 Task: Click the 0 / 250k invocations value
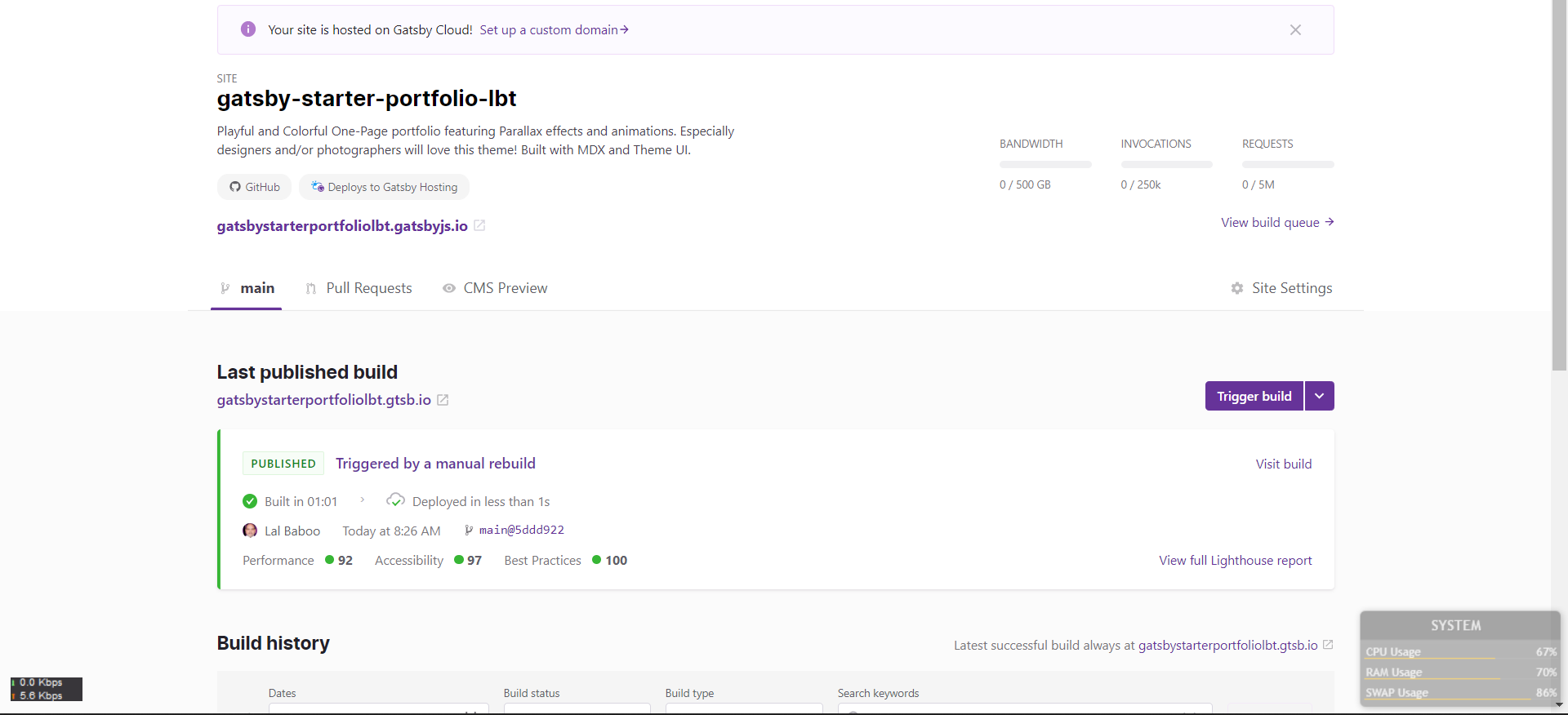pyautogui.click(x=1141, y=184)
